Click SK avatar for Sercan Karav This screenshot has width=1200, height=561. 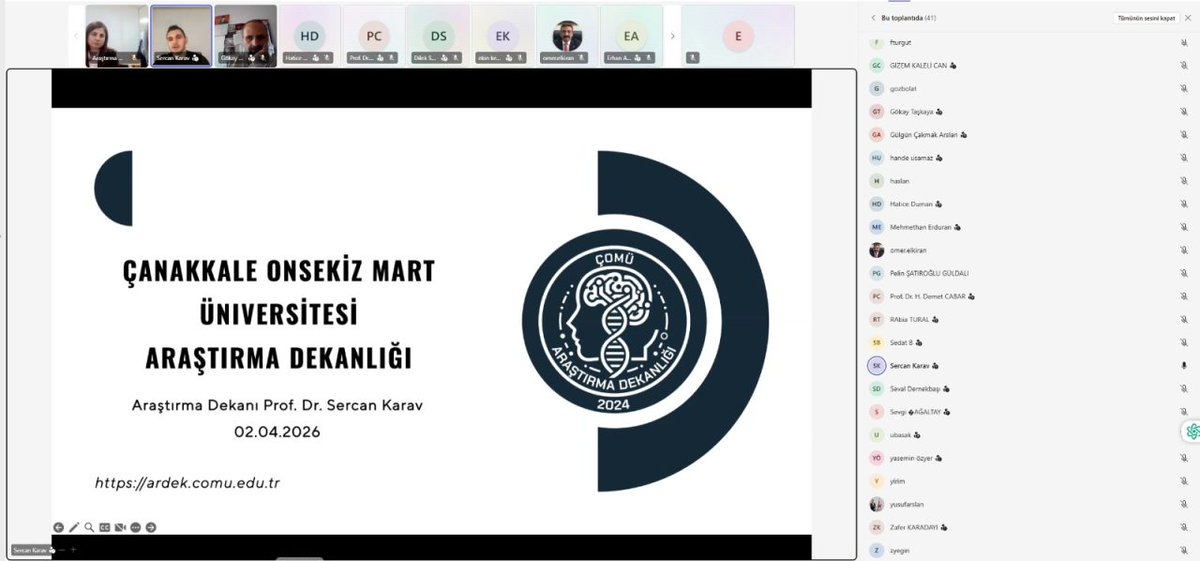click(877, 366)
